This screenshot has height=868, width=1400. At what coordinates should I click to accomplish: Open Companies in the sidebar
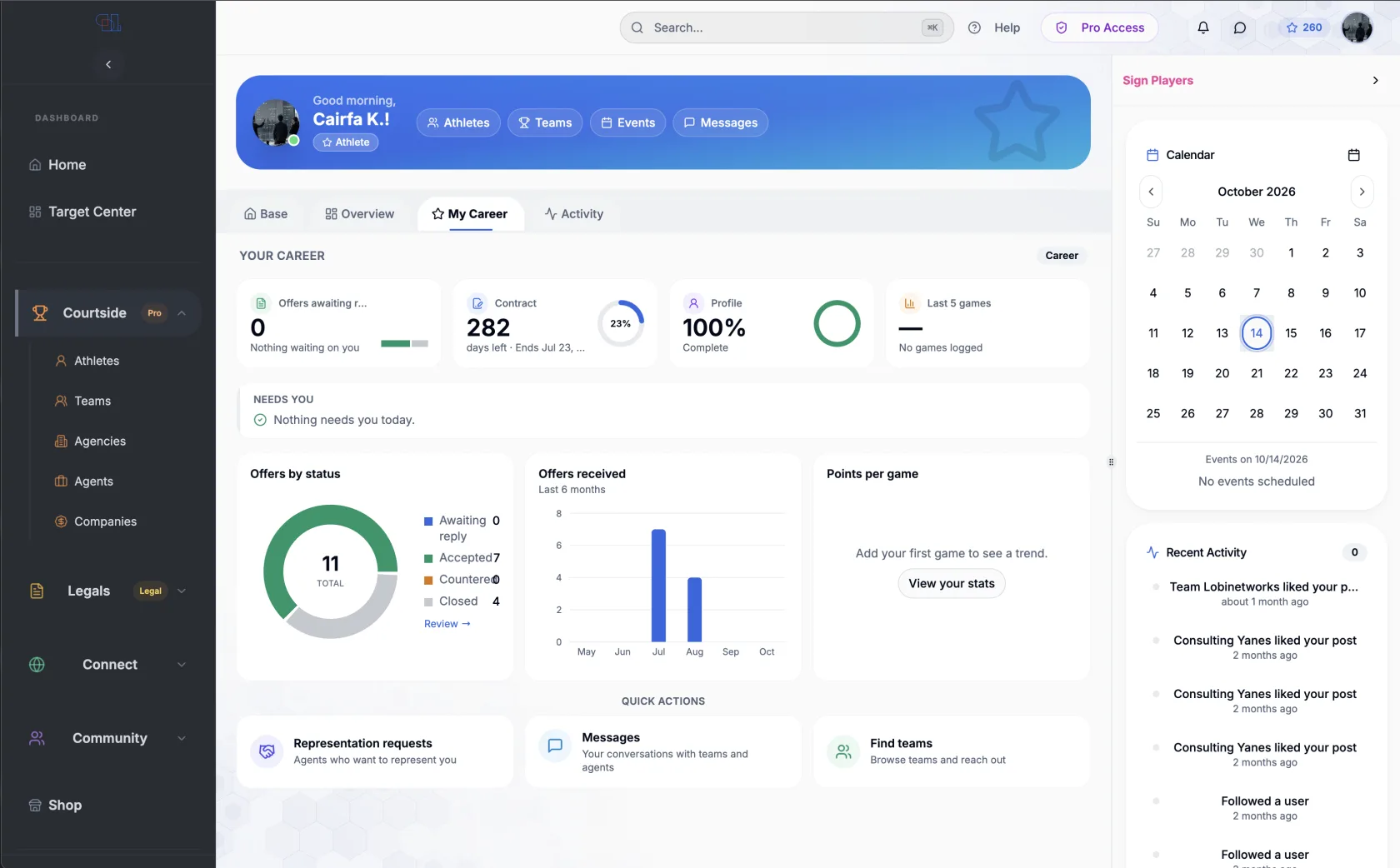[105, 521]
